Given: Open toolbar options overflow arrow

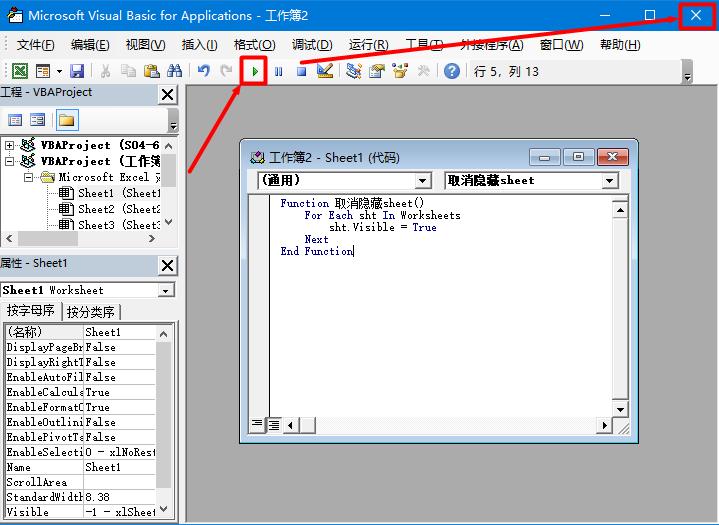Looking at the screenshot, I should pos(687,72).
